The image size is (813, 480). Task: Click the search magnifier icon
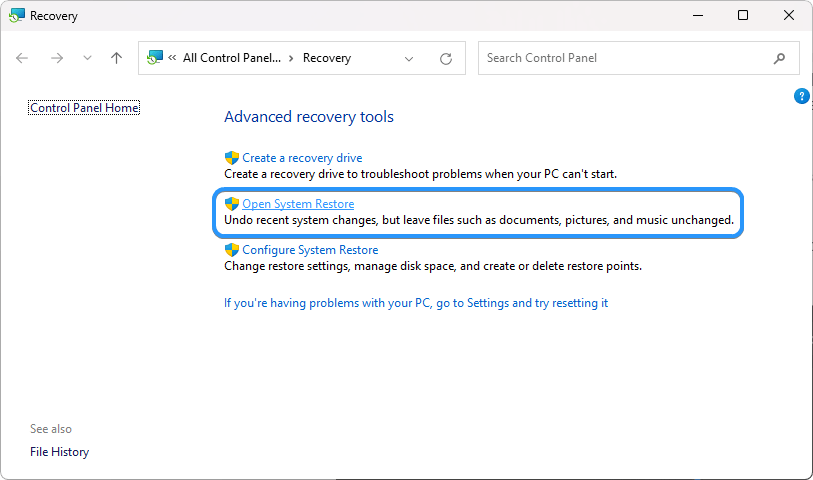point(779,59)
